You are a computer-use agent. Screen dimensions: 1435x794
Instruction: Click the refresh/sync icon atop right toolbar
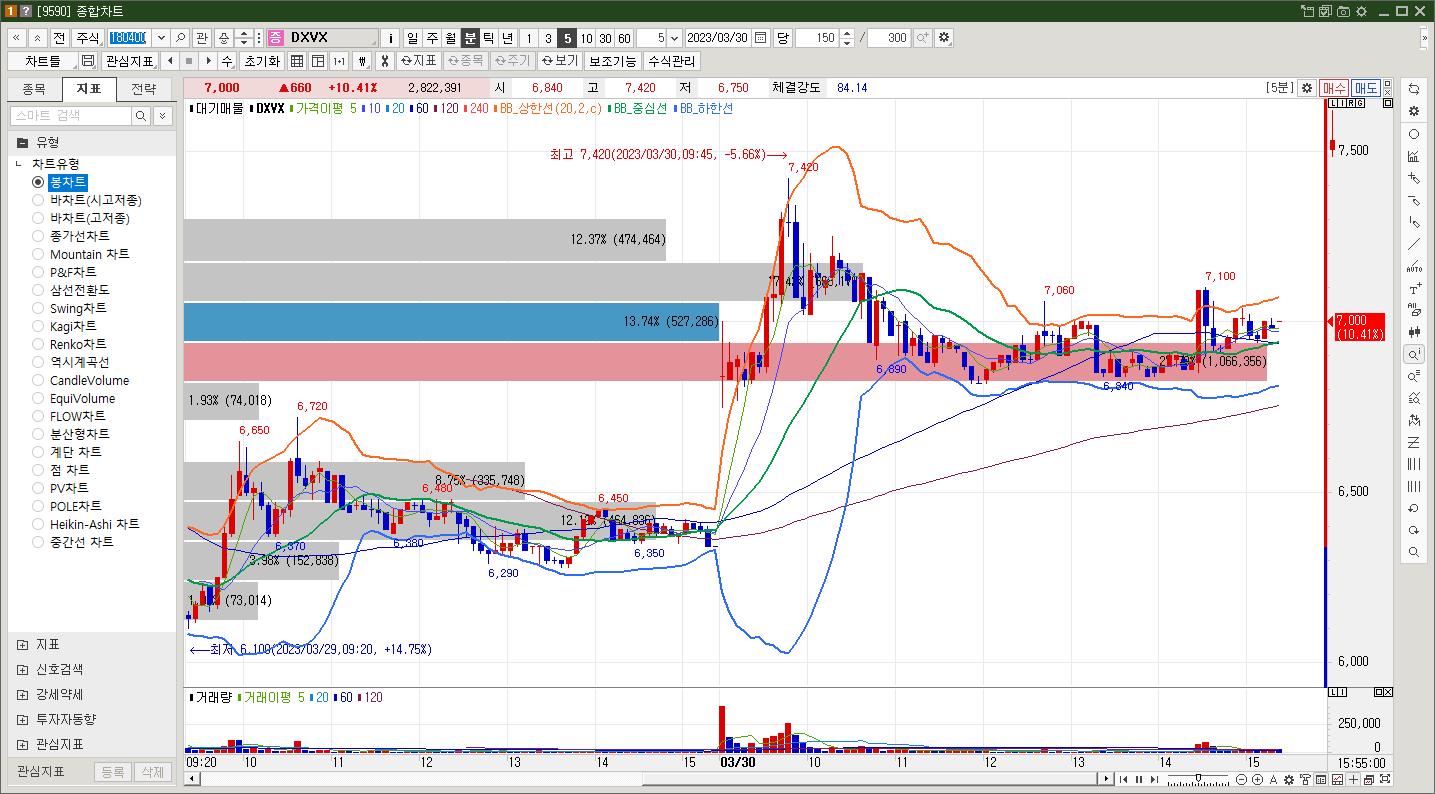point(1414,89)
